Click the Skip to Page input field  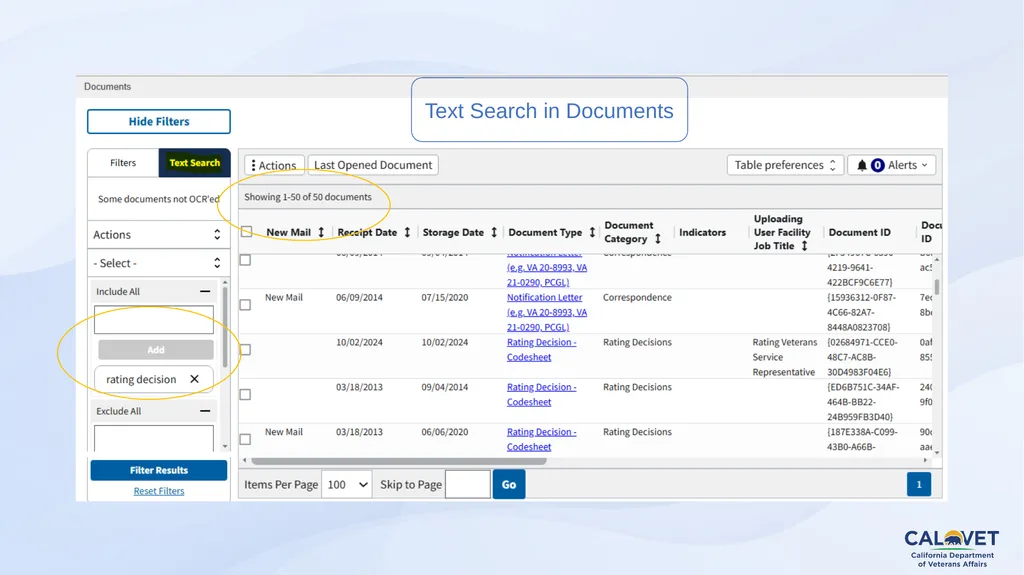(468, 484)
